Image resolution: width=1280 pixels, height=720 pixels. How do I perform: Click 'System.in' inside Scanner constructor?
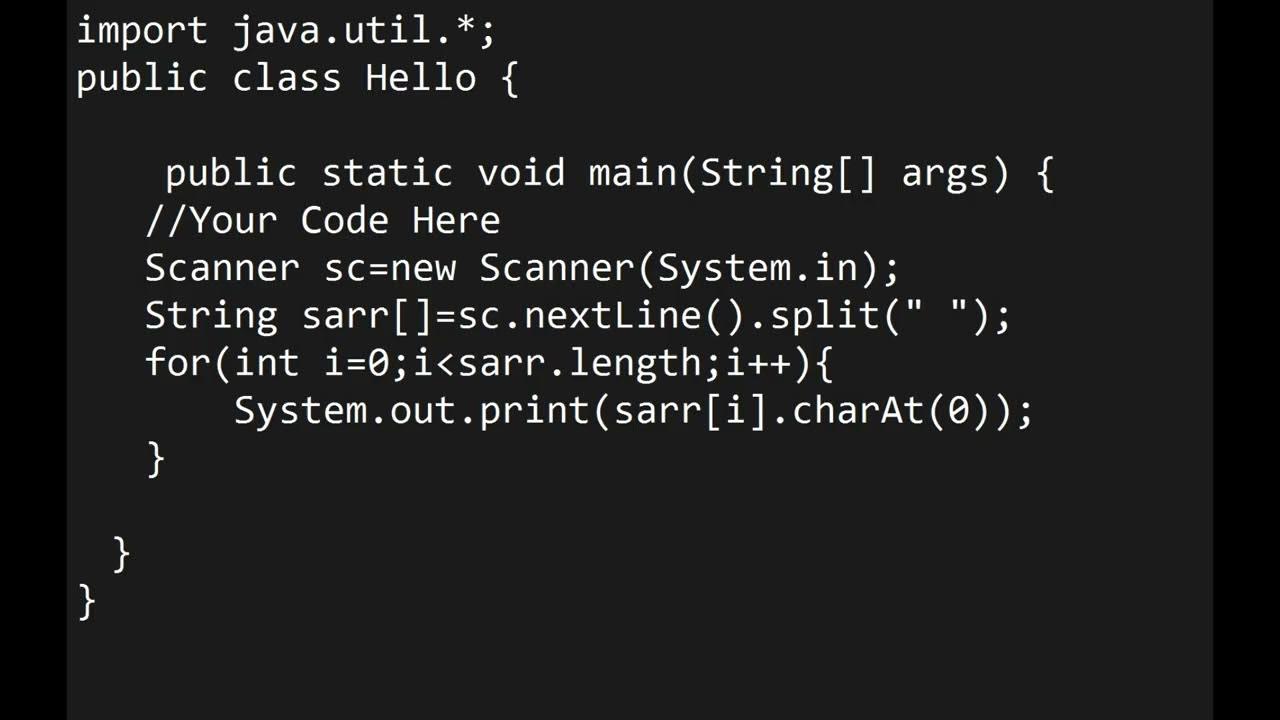[x=756, y=268]
